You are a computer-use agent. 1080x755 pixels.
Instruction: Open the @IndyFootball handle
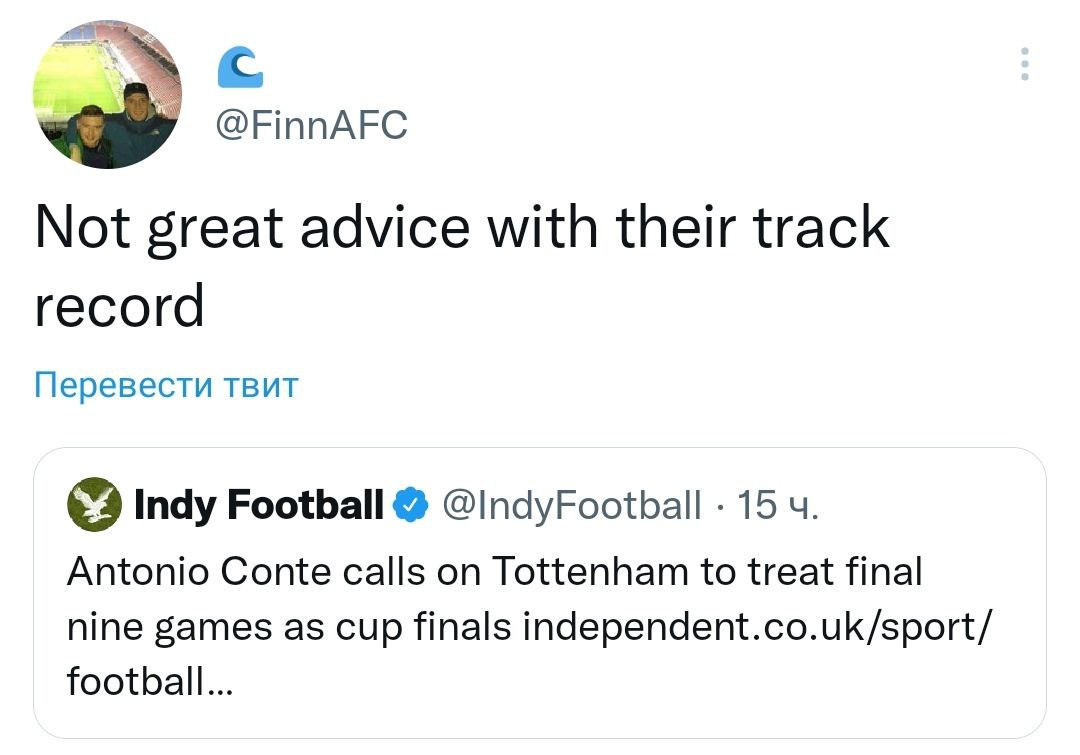pyautogui.click(x=571, y=505)
